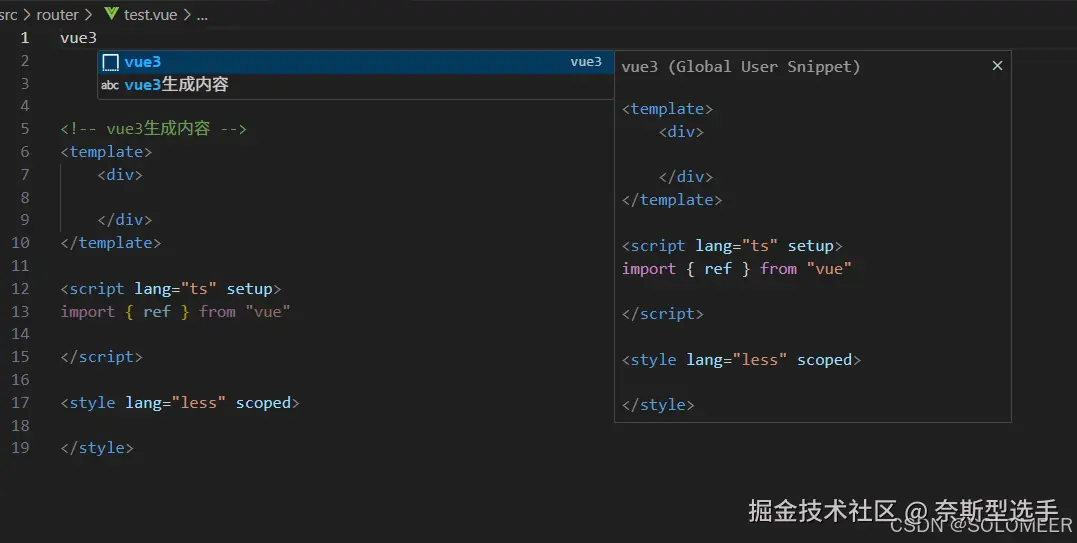
Task: Click the vue3 text on line 1
Action: point(78,38)
